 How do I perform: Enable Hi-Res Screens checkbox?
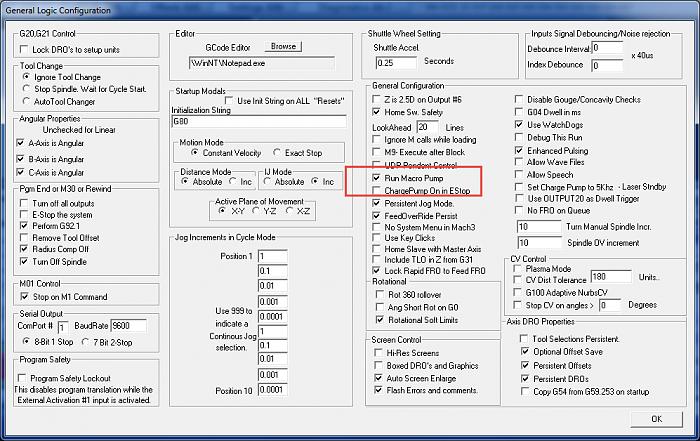pos(378,354)
